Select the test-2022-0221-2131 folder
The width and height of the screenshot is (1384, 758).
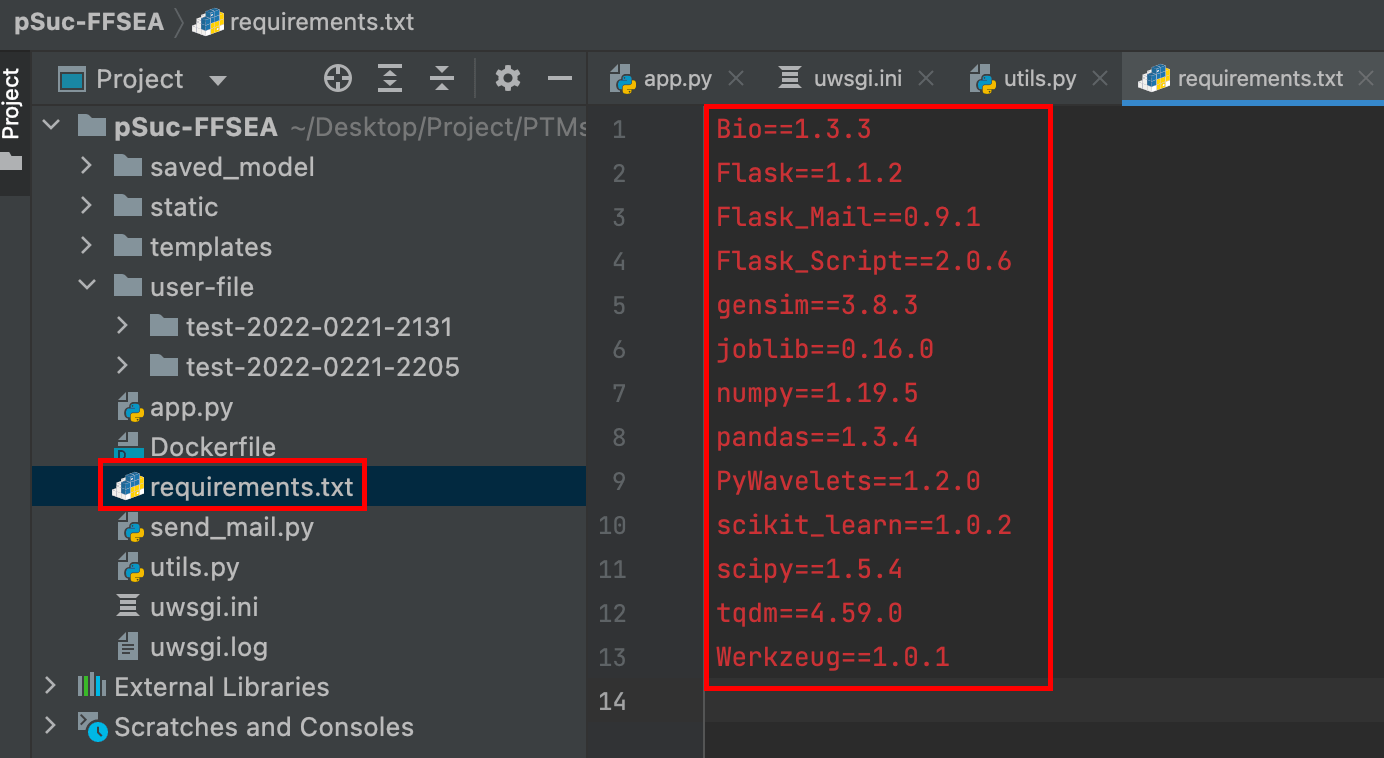(x=319, y=327)
